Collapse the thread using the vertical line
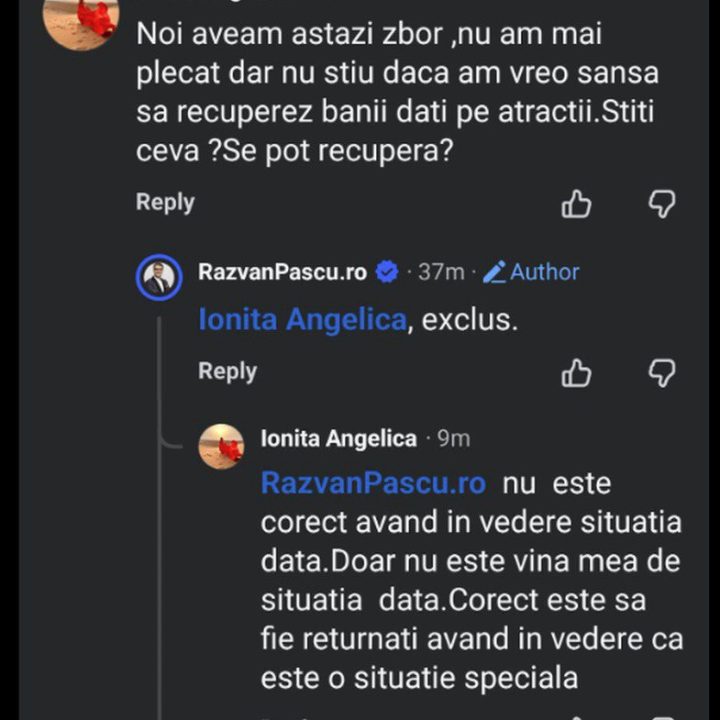This screenshot has height=720, width=720. point(160,500)
